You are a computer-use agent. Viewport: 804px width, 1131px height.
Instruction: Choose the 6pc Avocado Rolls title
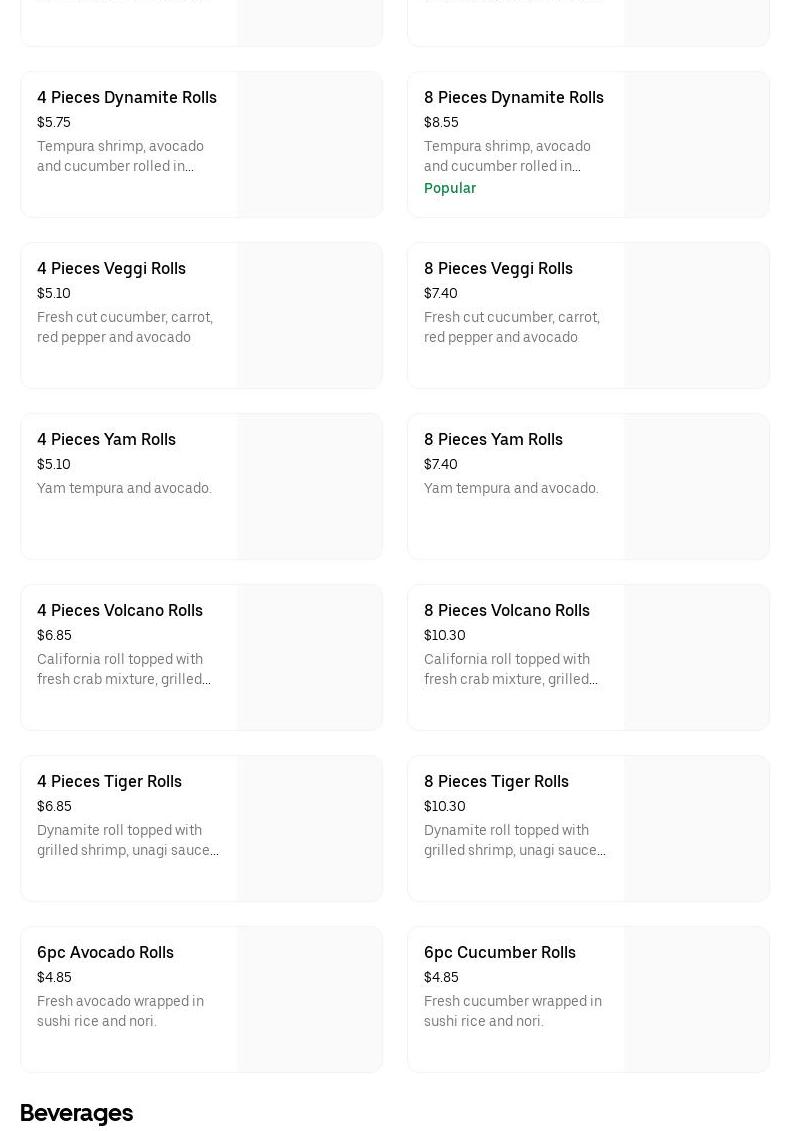coord(105,953)
